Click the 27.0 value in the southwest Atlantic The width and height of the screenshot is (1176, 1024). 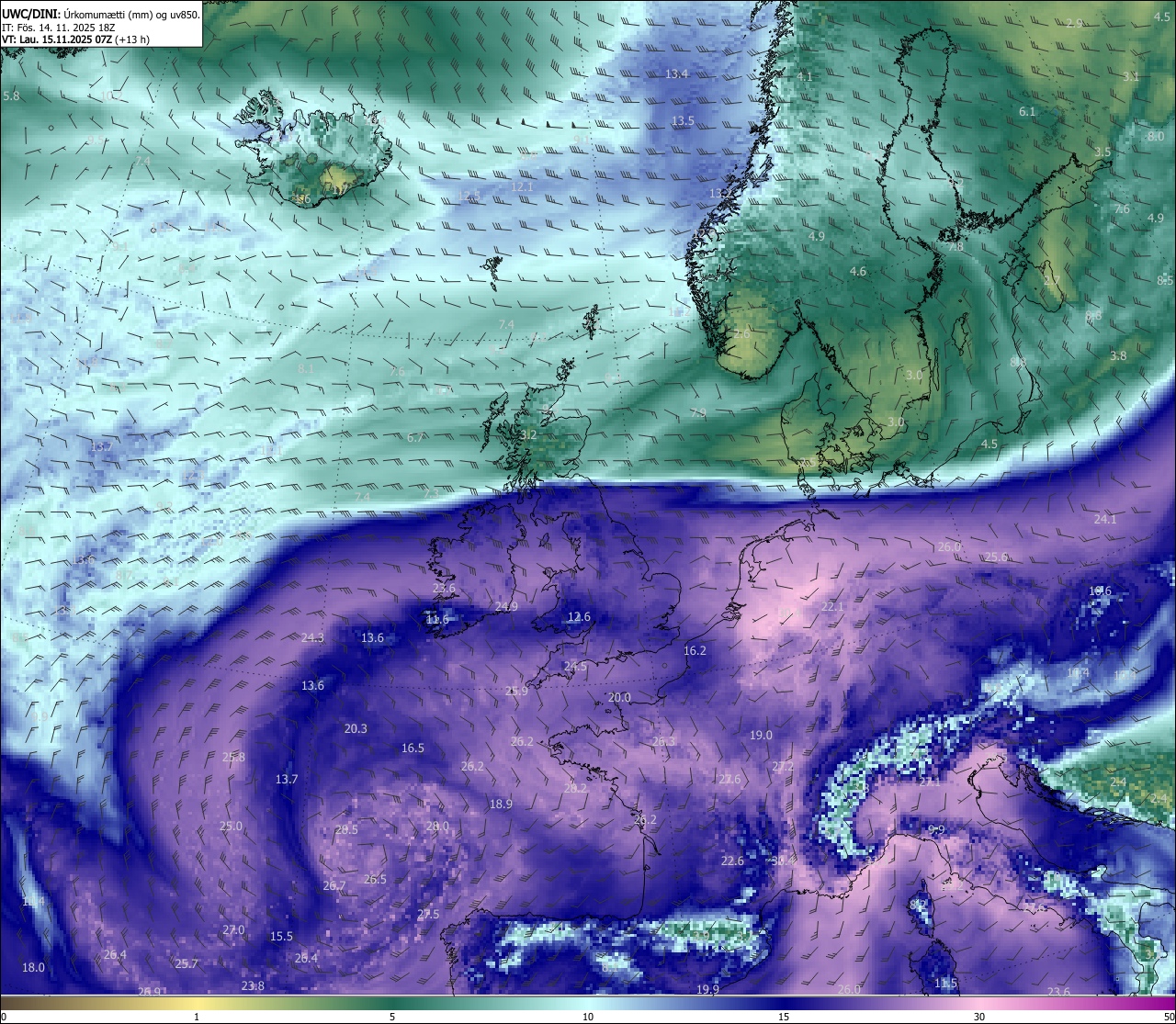(233, 930)
